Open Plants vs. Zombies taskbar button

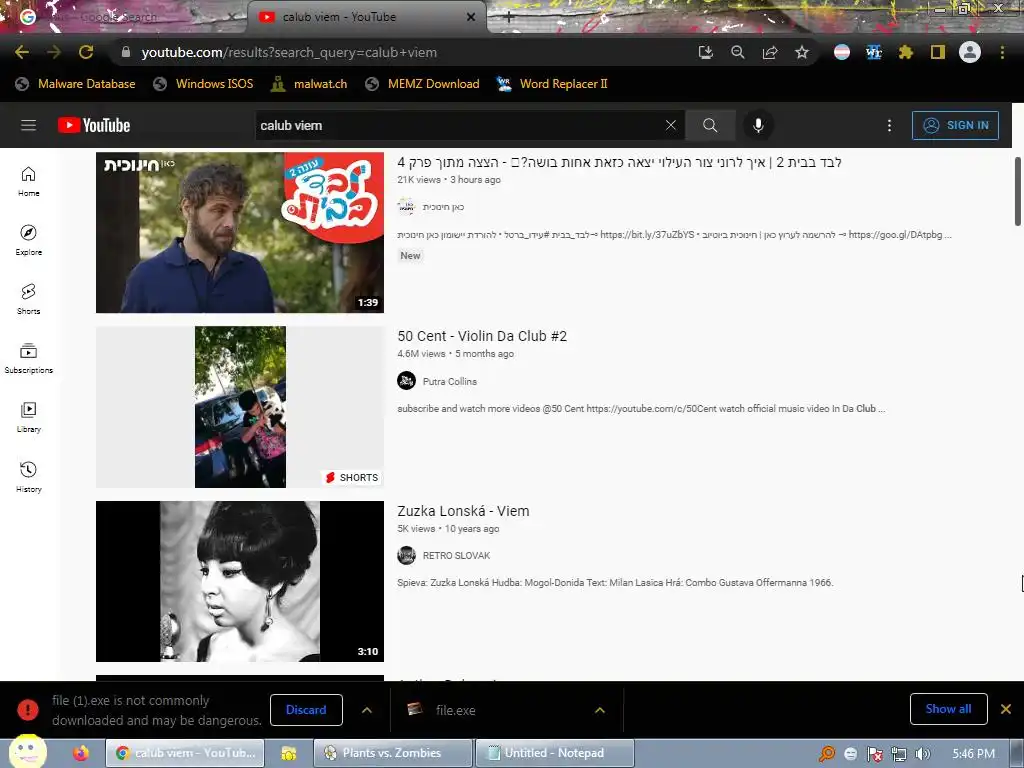392,753
